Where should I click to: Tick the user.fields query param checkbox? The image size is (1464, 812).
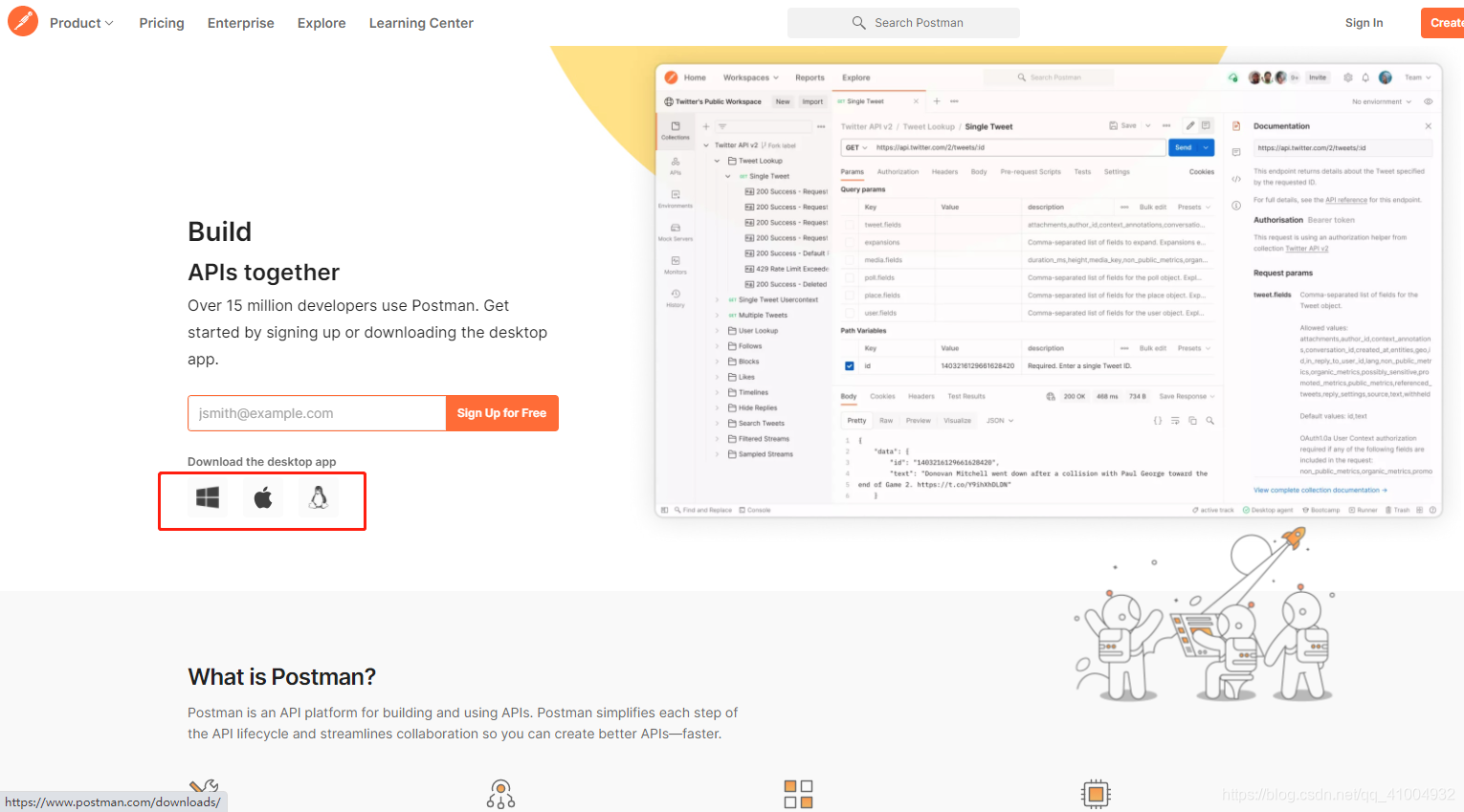click(850, 313)
